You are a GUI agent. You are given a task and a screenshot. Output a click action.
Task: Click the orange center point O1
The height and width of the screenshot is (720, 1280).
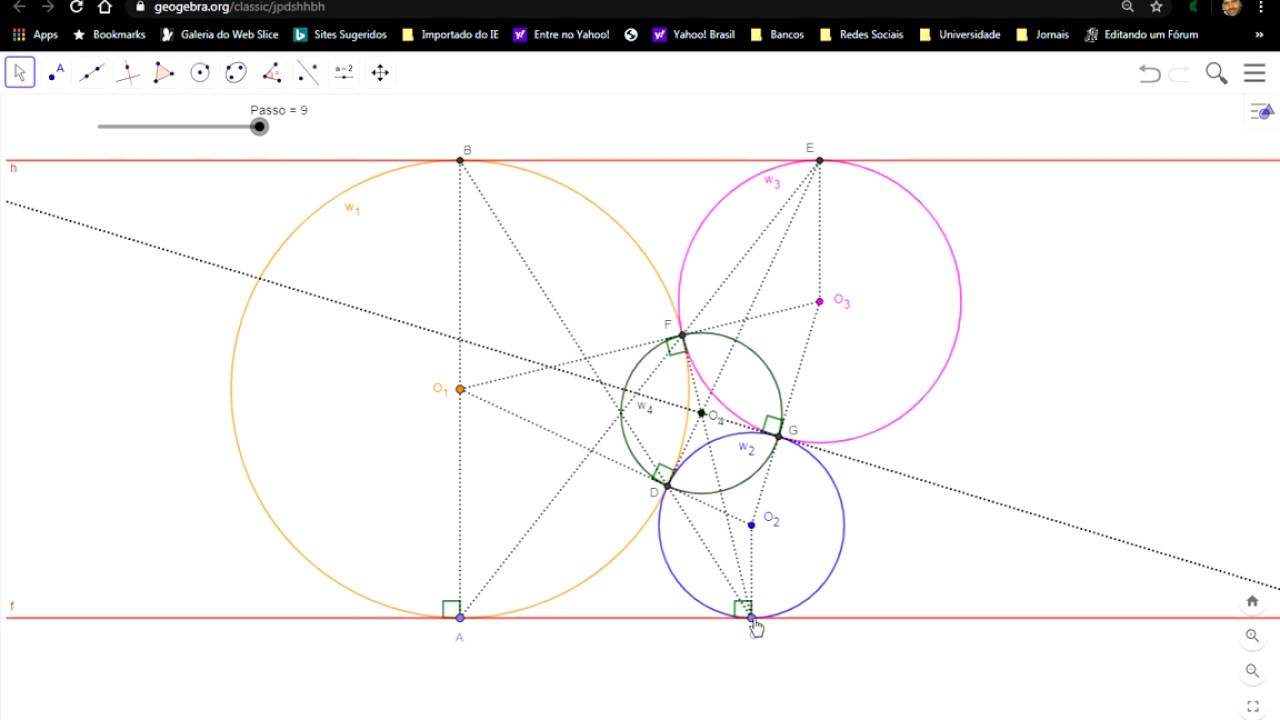460,389
